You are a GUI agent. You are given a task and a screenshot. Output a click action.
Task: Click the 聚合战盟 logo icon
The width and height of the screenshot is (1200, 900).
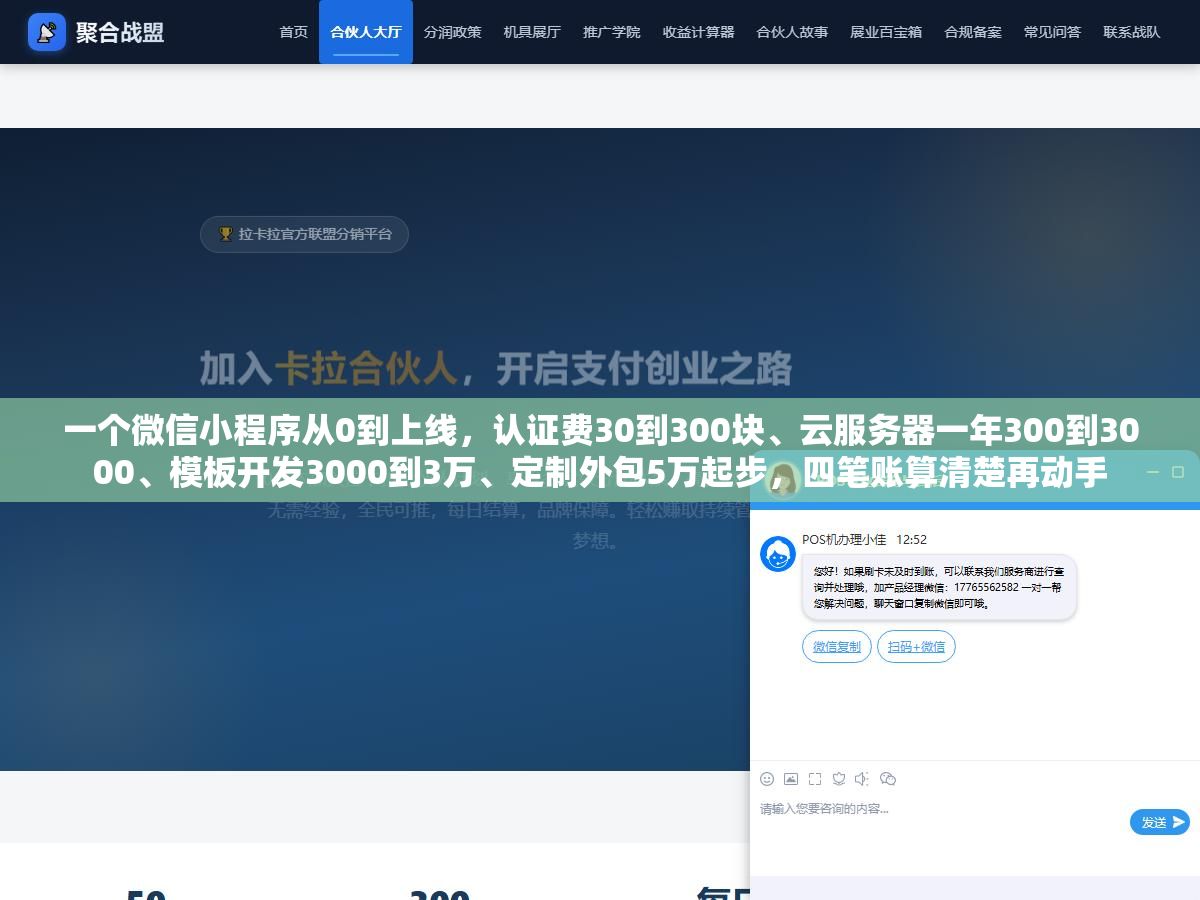click(x=47, y=32)
